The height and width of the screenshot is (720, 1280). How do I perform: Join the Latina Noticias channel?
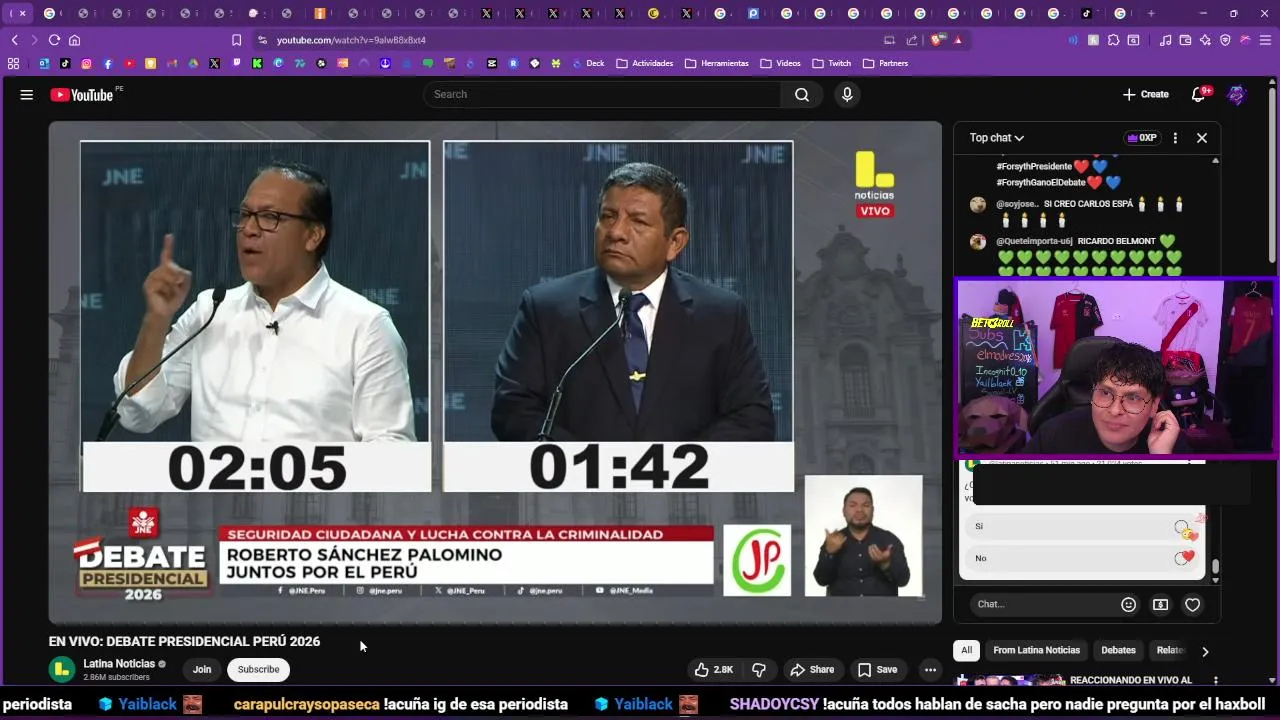(x=202, y=670)
